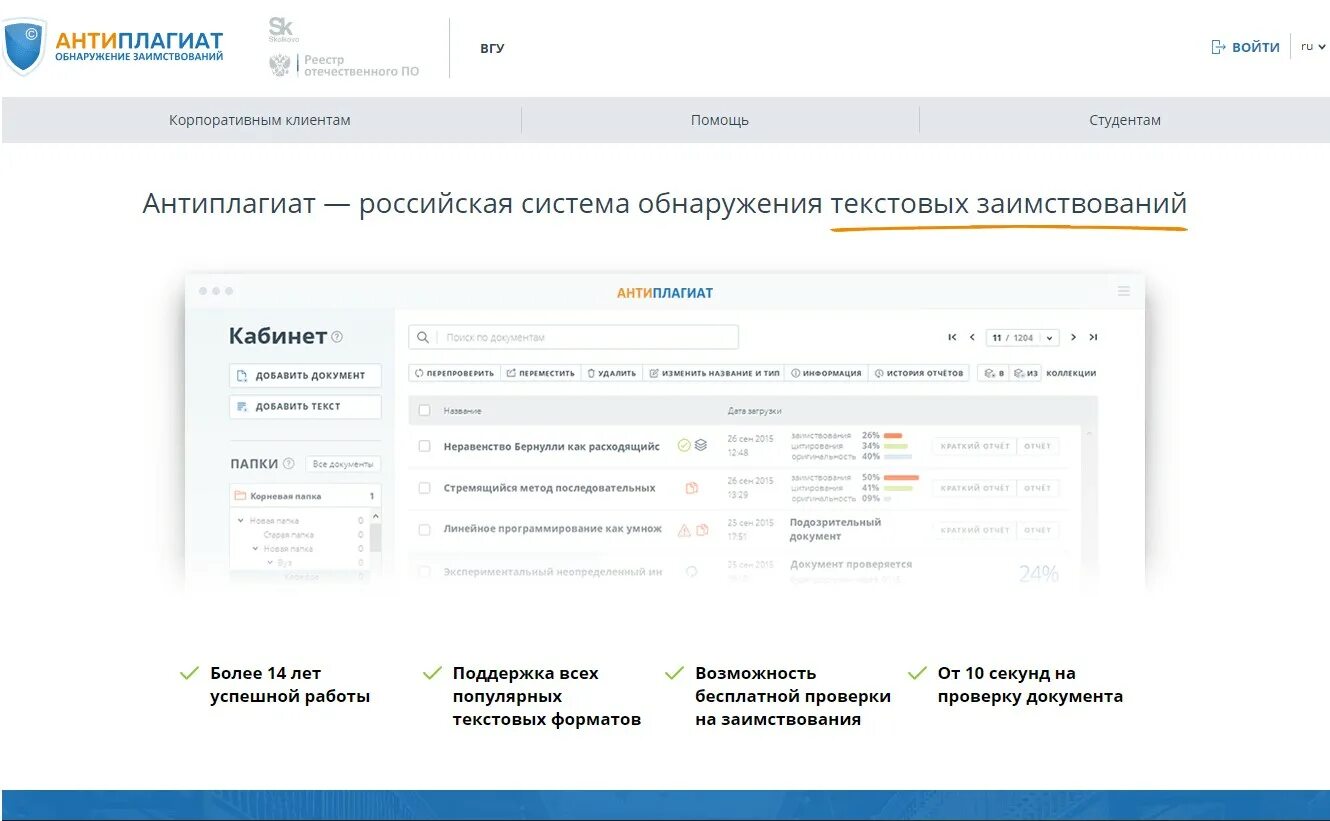The width and height of the screenshot is (1330, 821).
Task: Focus the Поиск по документам search field
Action: pyautogui.click(x=574, y=337)
